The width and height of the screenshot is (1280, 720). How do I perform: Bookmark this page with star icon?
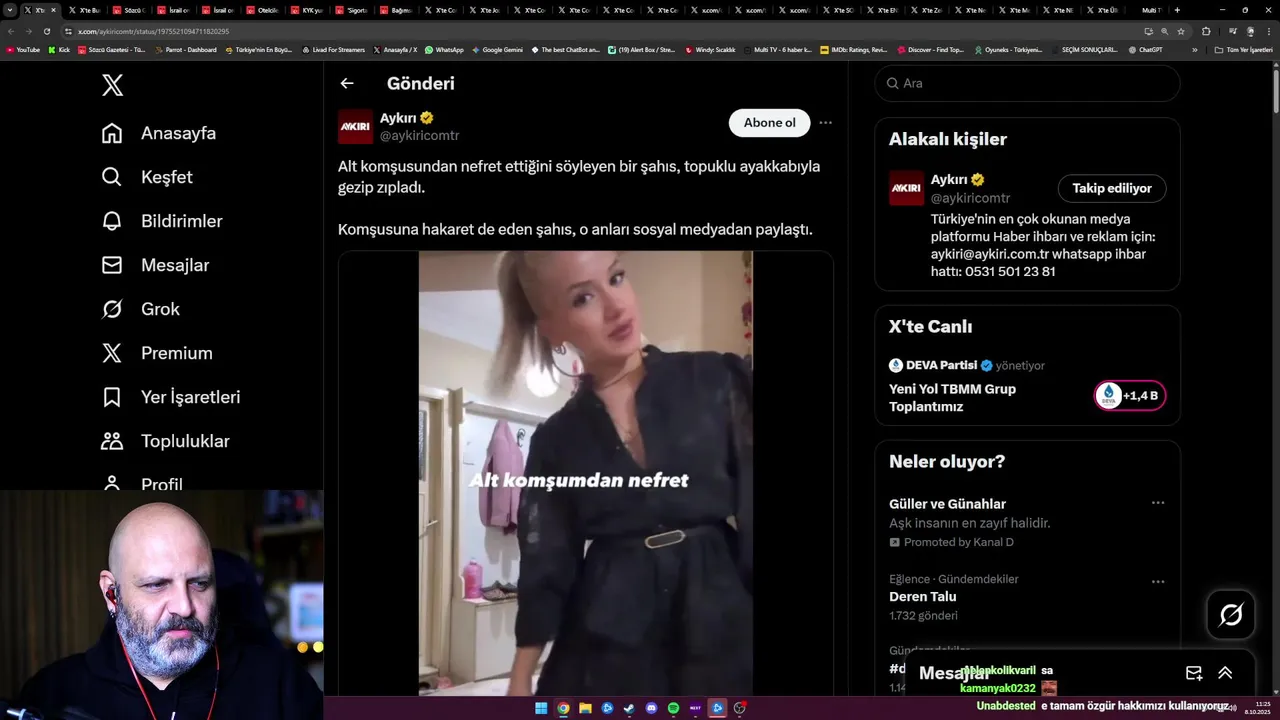coord(1181,31)
